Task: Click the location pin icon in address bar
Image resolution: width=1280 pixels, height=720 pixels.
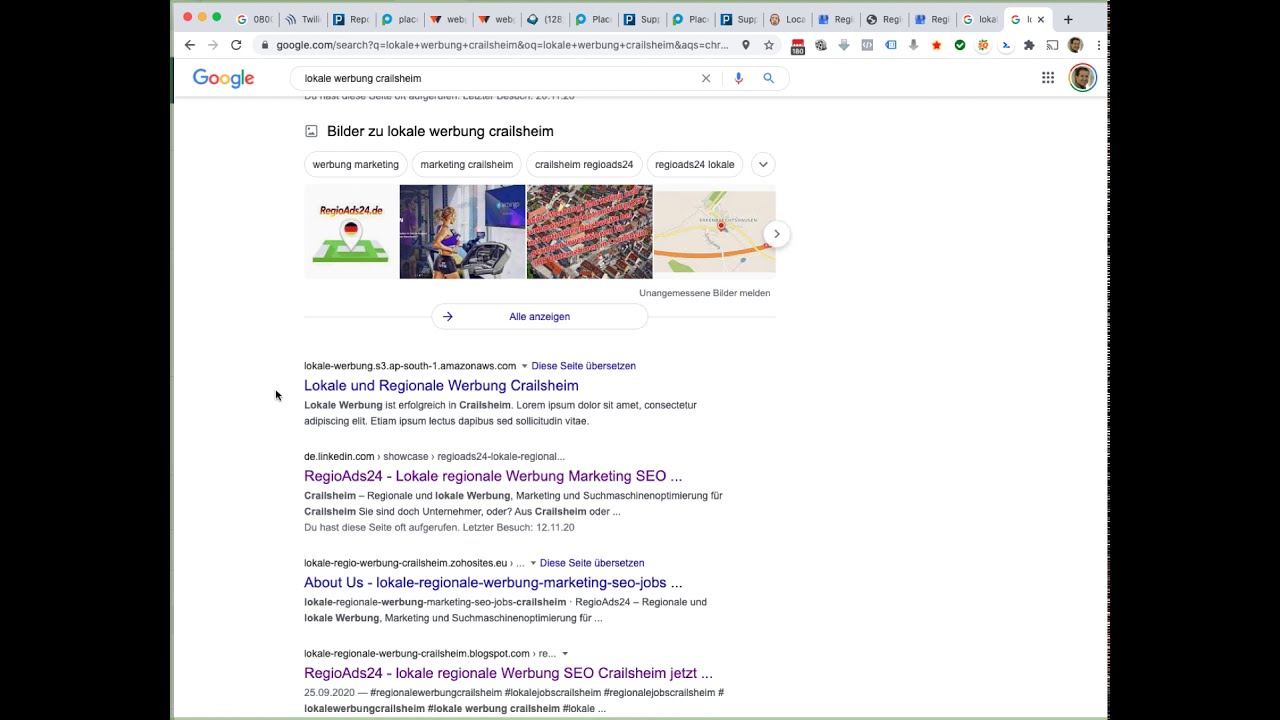Action: click(746, 45)
